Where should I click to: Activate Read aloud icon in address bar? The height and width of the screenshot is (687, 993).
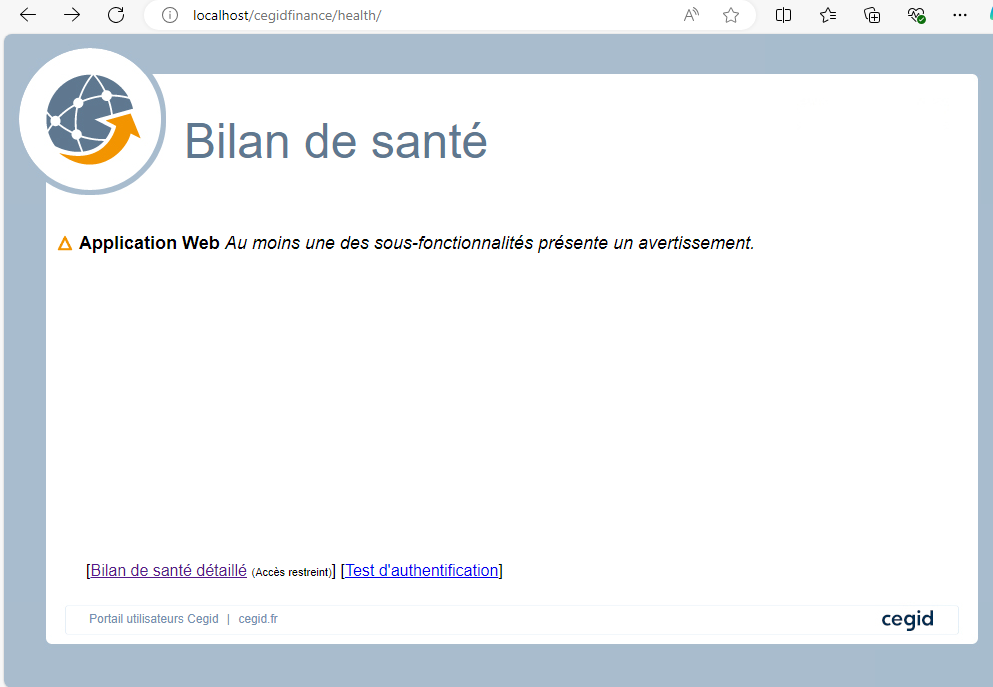click(691, 15)
